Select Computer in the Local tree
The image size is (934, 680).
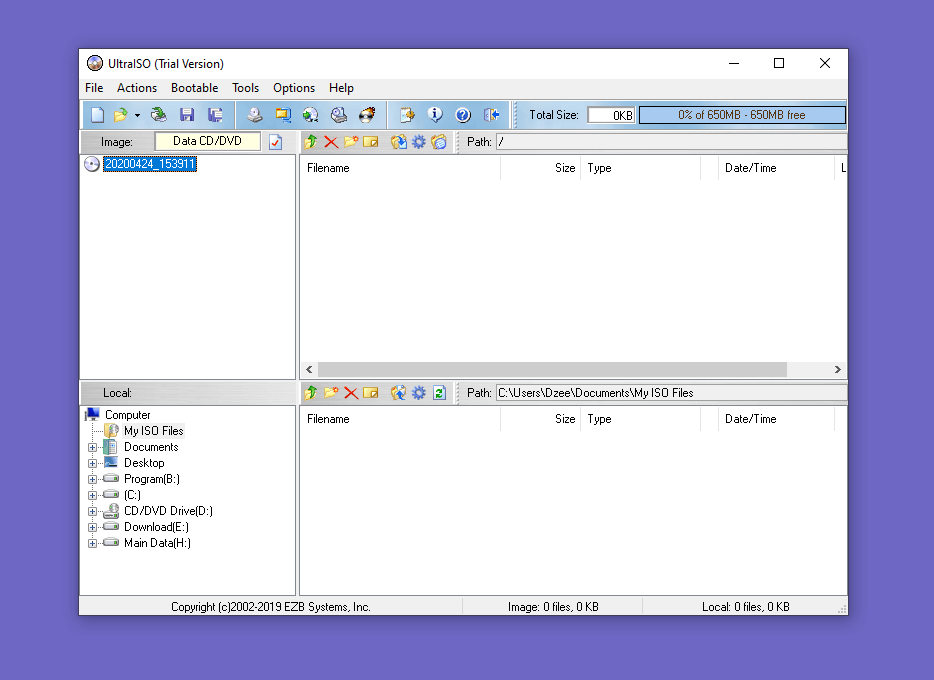tap(127, 414)
